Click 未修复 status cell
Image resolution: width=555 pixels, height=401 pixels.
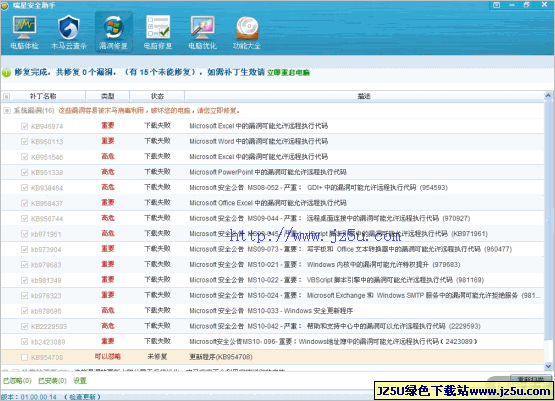point(157,356)
